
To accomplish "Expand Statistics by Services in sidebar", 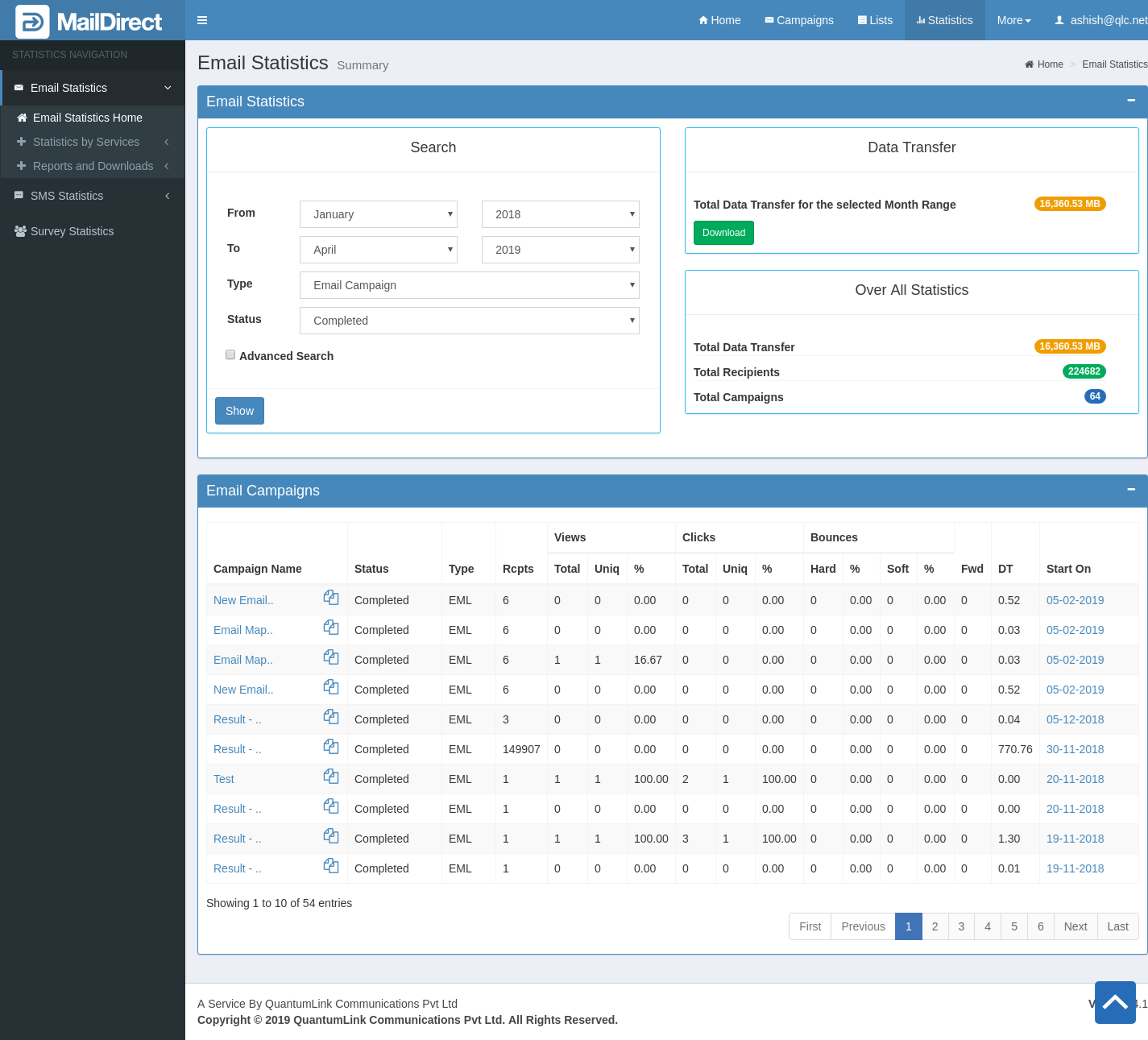I will [x=86, y=142].
